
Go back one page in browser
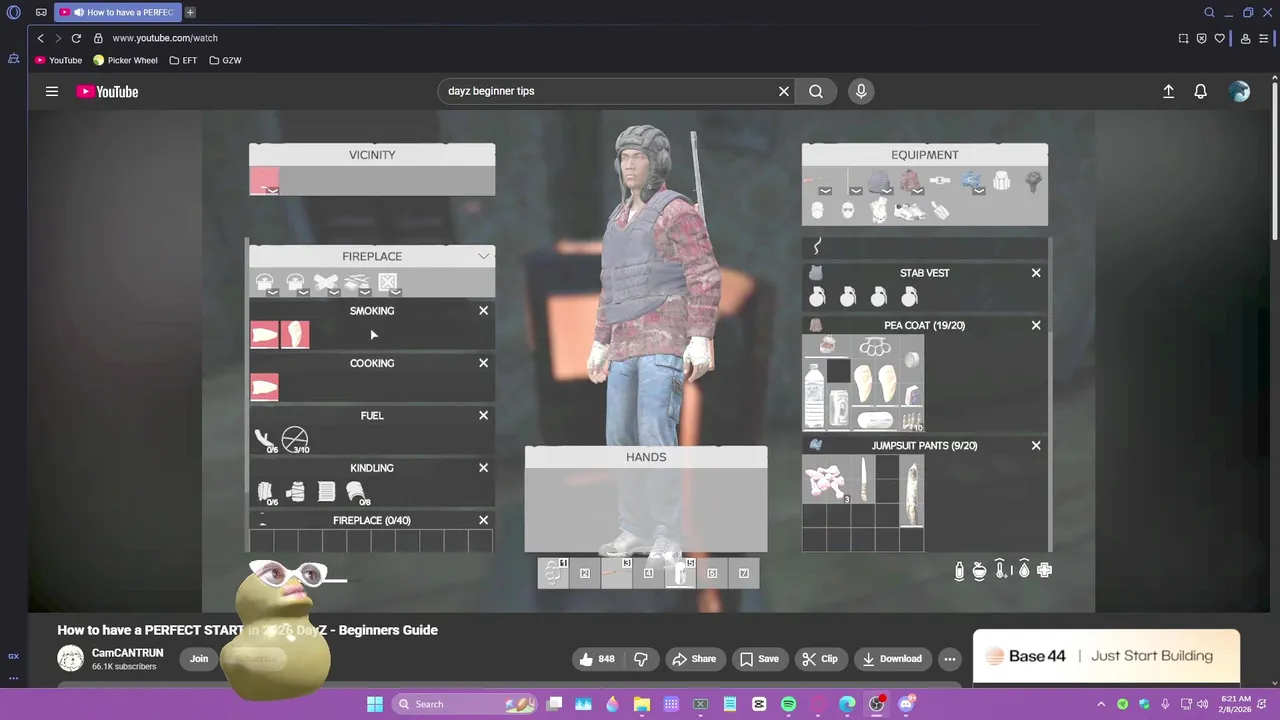(40, 38)
